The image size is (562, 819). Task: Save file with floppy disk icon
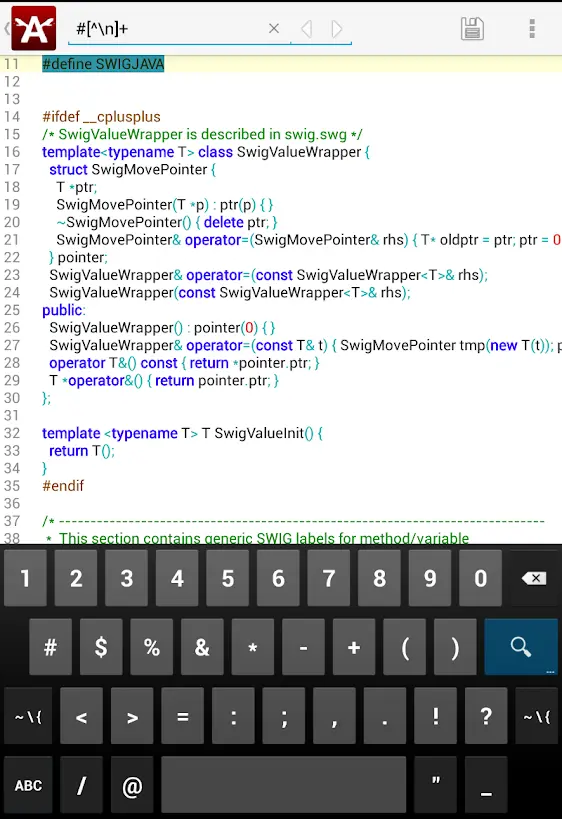coord(472,29)
